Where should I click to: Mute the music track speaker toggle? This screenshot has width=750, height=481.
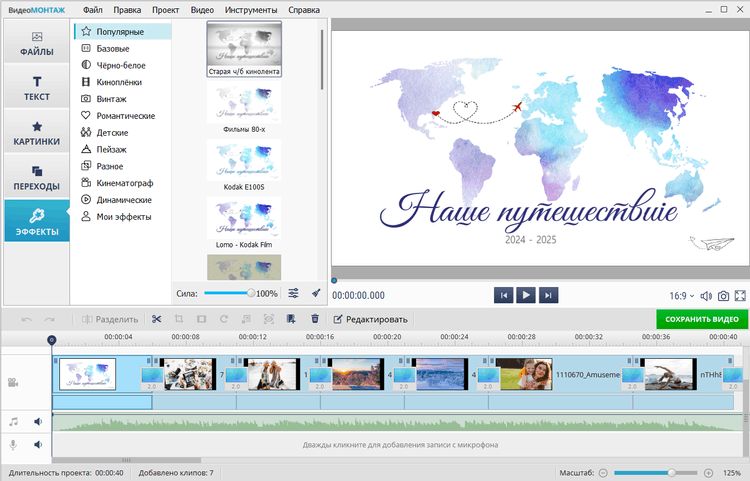click(38, 422)
